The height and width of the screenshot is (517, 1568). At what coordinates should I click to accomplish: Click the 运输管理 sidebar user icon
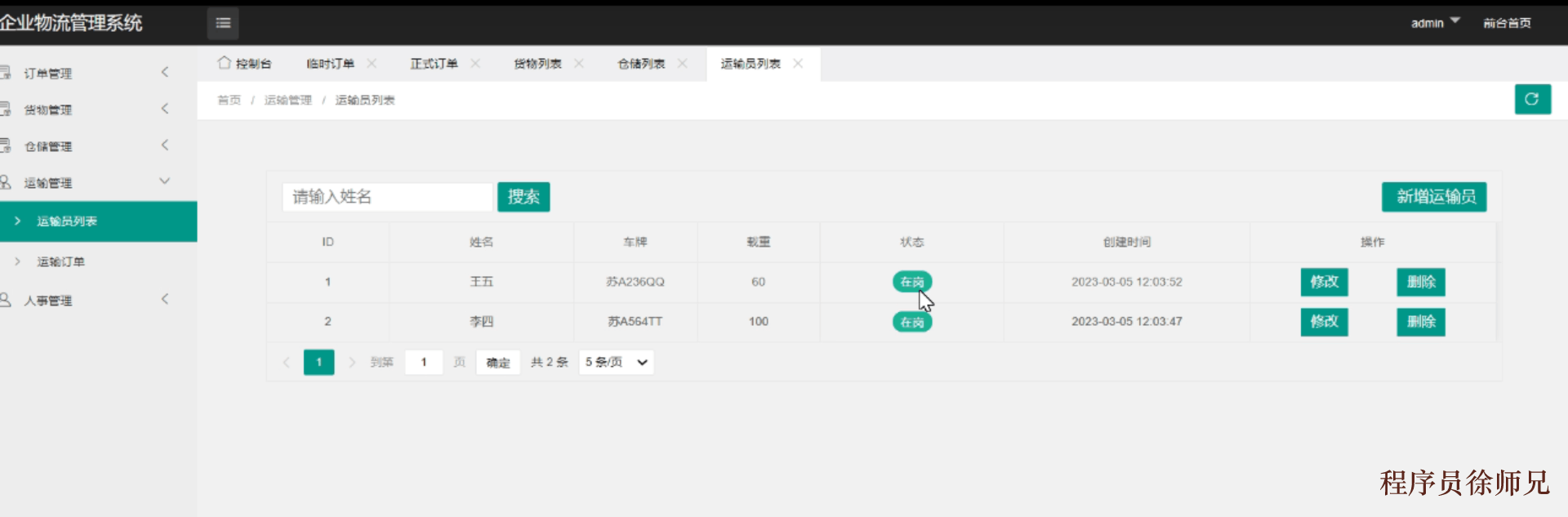tap(5, 182)
